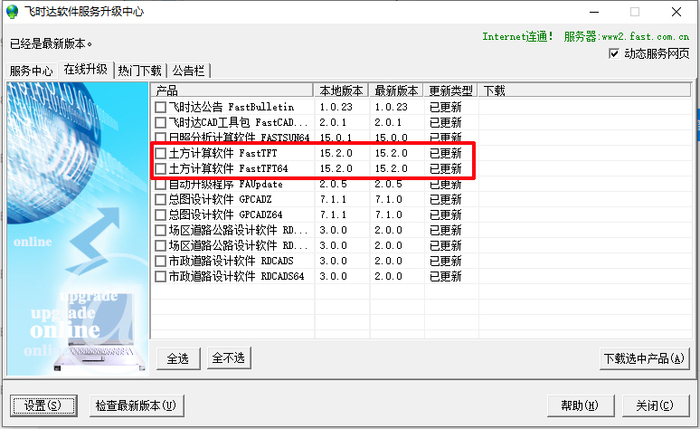Select 飞时达公告 FastBulletin product name
Image resolution: width=700 pixels, height=429 pixels.
click(x=231, y=107)
